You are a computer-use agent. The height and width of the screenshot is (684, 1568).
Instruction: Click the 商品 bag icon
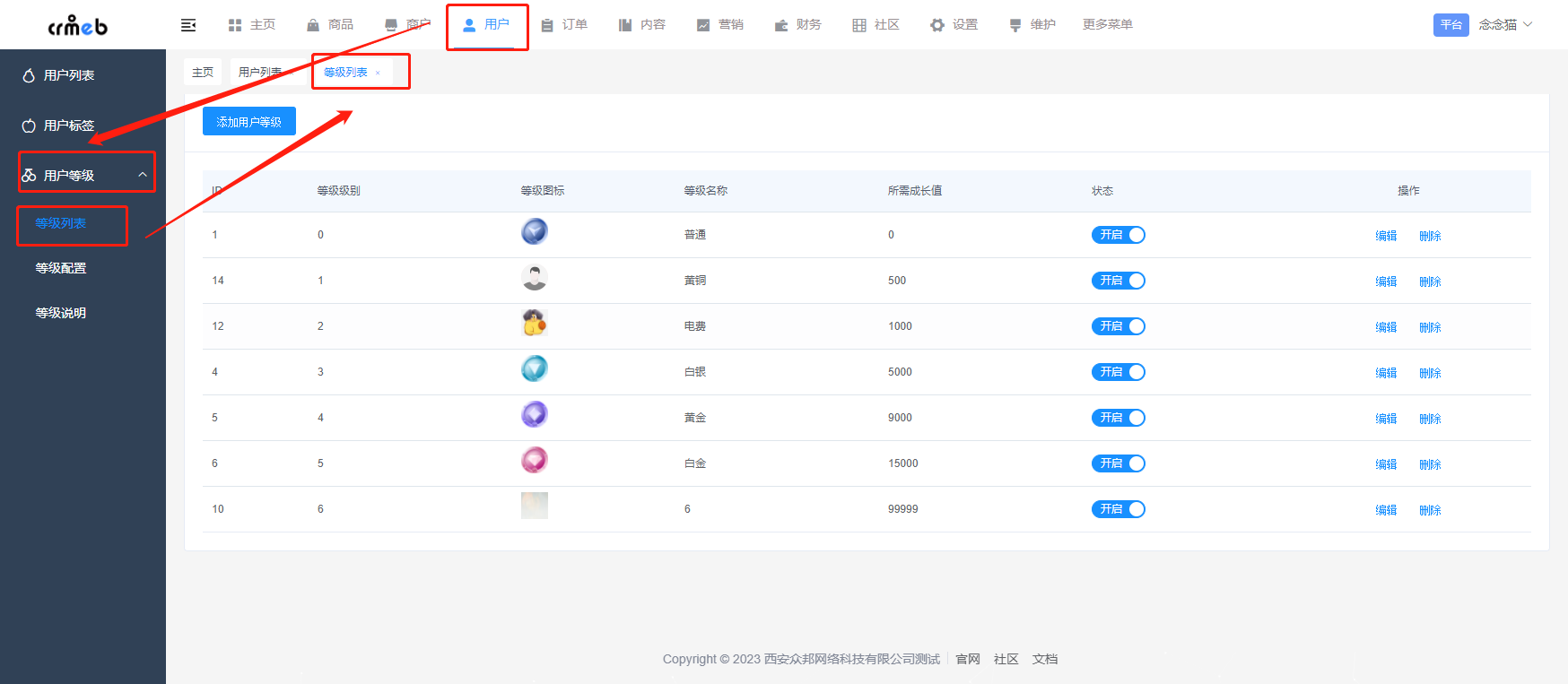pos(313,25)
